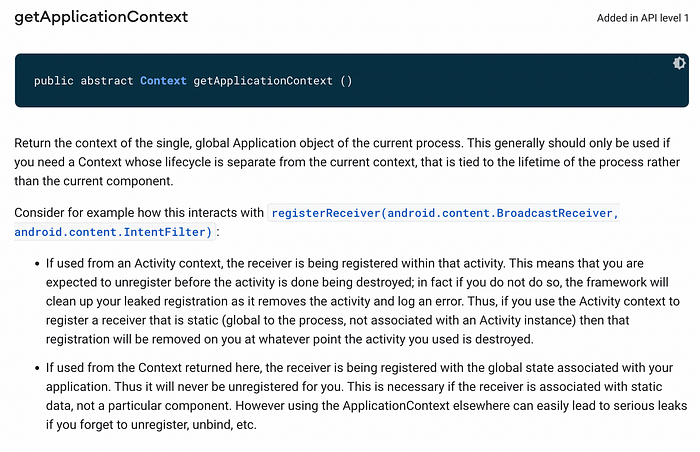Toggle the code block dark theme icon
This screenshot has height=452, width=700.
coord(680,63)
